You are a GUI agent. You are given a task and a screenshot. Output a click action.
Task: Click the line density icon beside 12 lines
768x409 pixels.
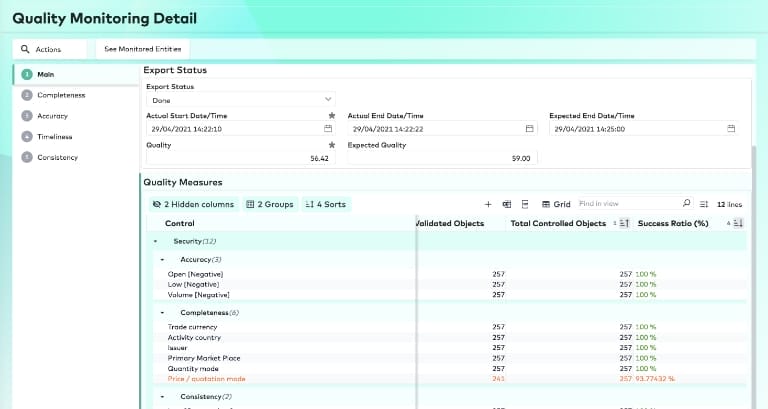click(704, 204)
